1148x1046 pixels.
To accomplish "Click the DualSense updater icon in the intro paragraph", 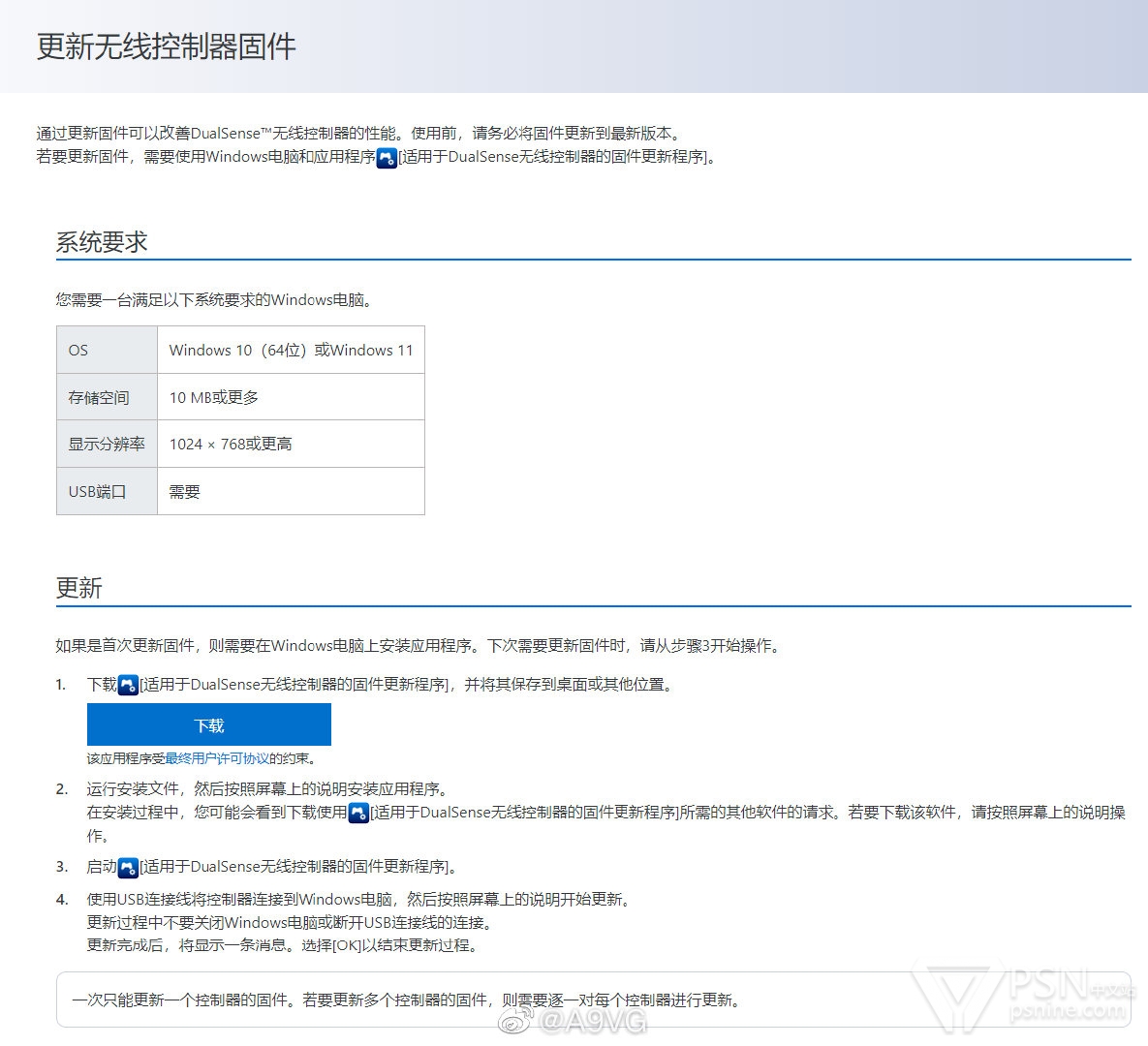I will click(x=387, y=157).
